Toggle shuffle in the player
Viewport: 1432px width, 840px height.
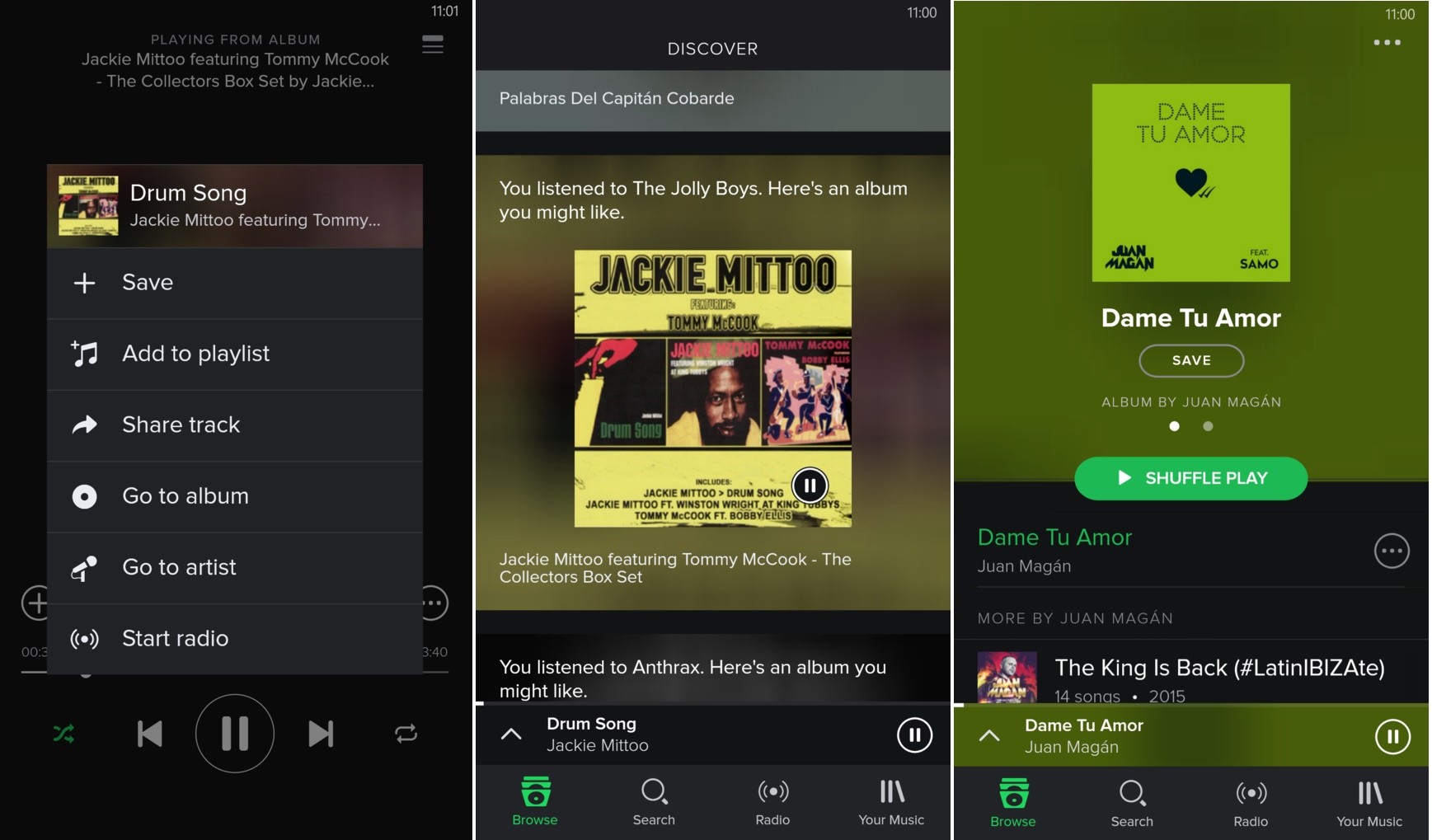[64, 734]
